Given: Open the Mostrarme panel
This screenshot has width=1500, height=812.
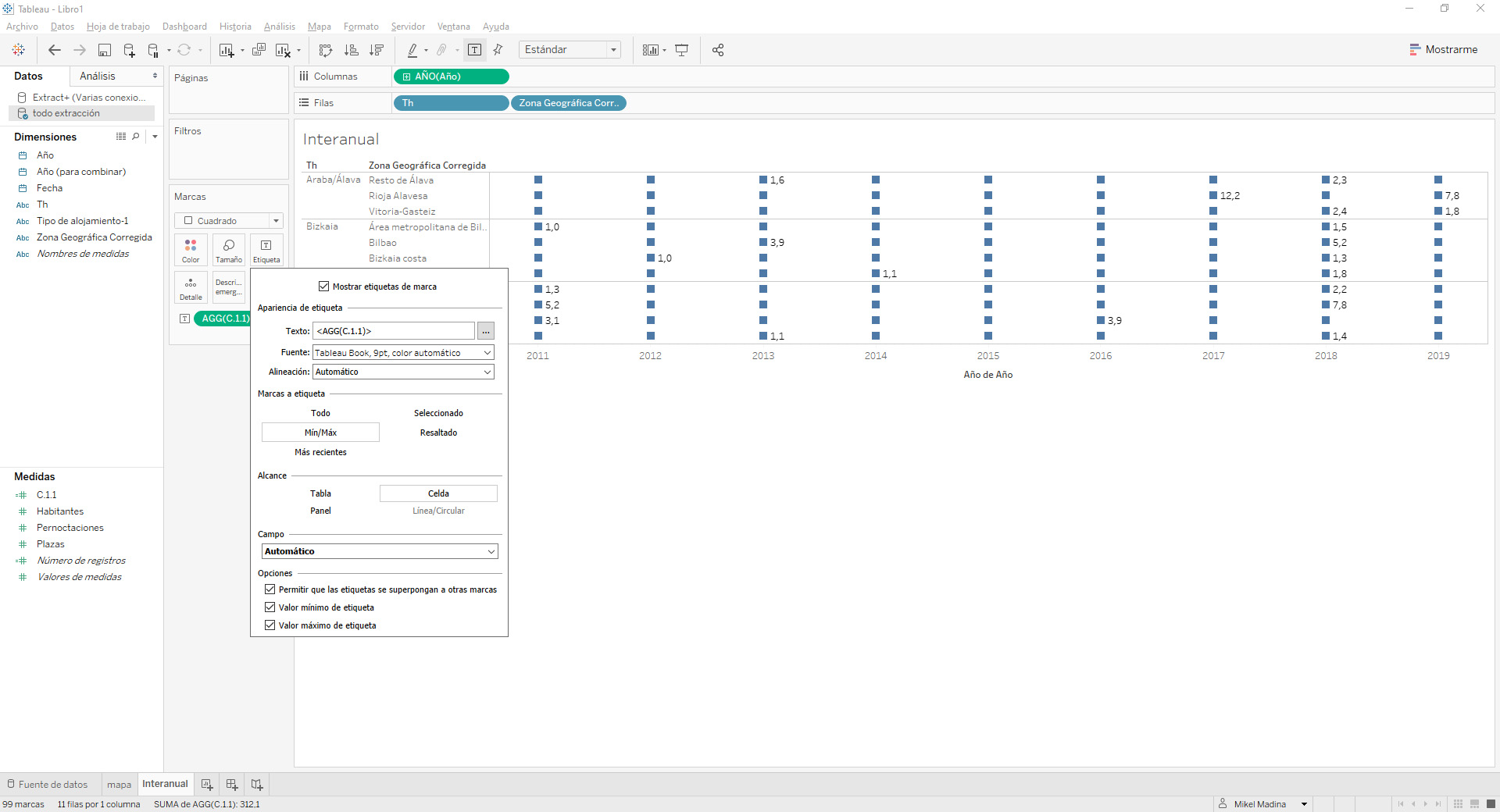Looking at the screenshot, I should [1445, 49].
